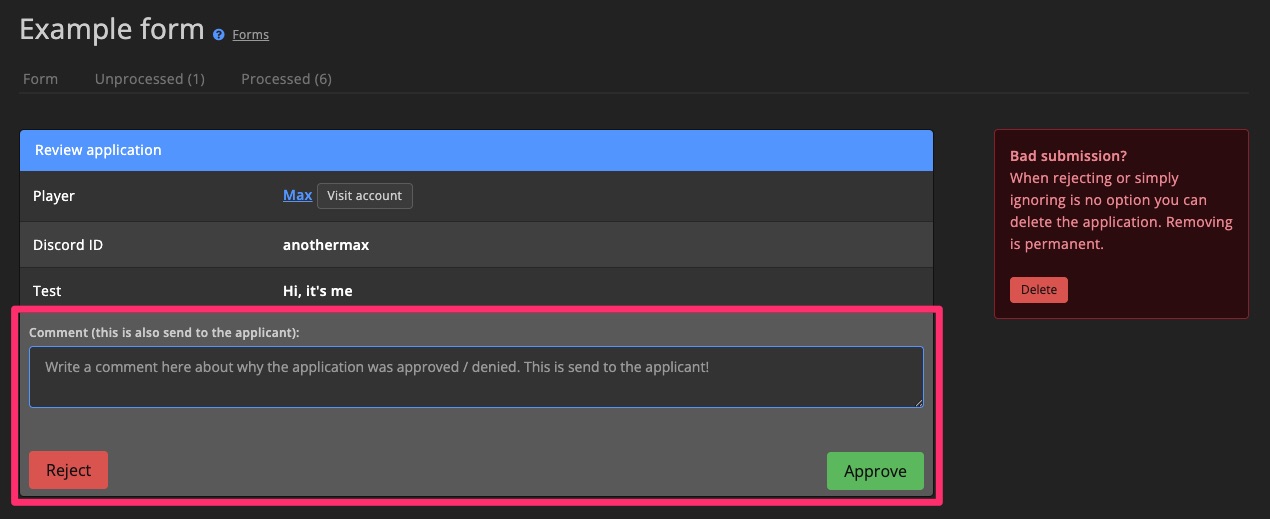Click the anothermax Discord ID value
The image size is (1270, 519).
pos(326,245)
